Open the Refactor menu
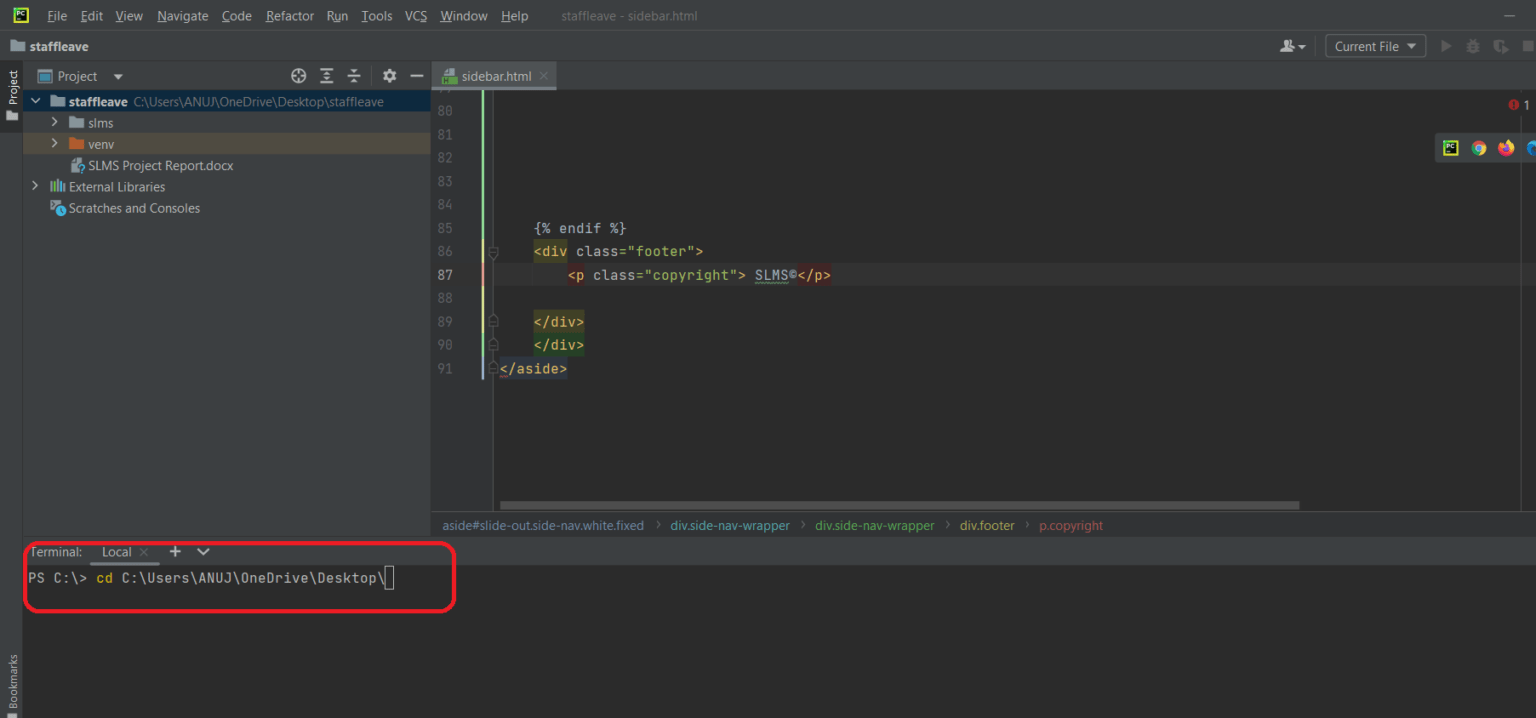Image resolution: width=1536 pixels, height=718 pixels. click(289, 15)
